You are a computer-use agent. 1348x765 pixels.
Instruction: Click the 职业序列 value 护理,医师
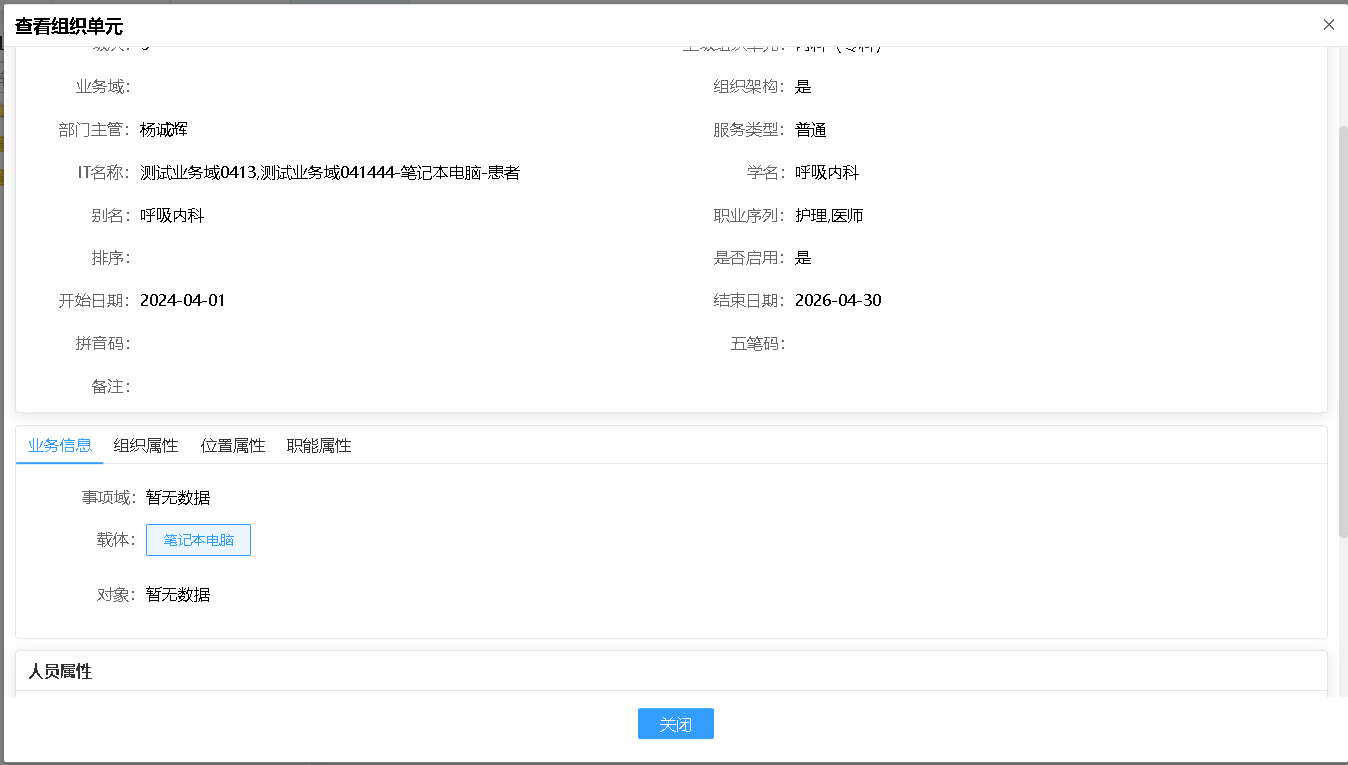click(829, 214)
